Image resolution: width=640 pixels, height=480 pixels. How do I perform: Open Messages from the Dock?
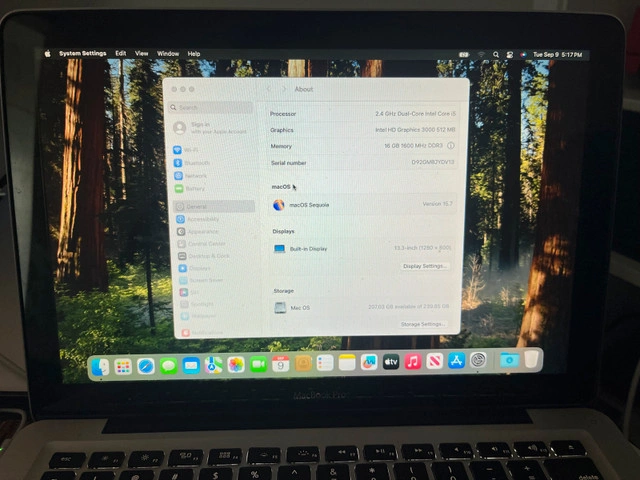point(168,365)
